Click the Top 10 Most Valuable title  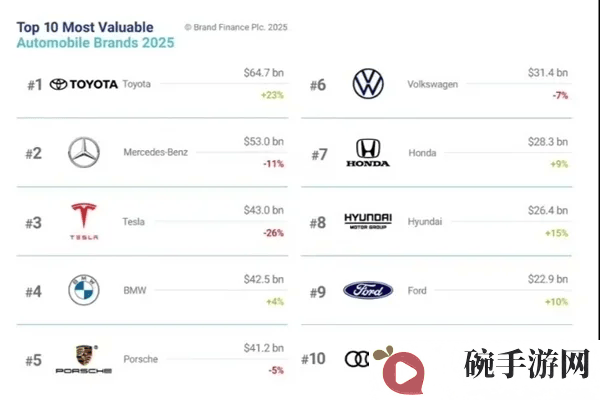85,27
